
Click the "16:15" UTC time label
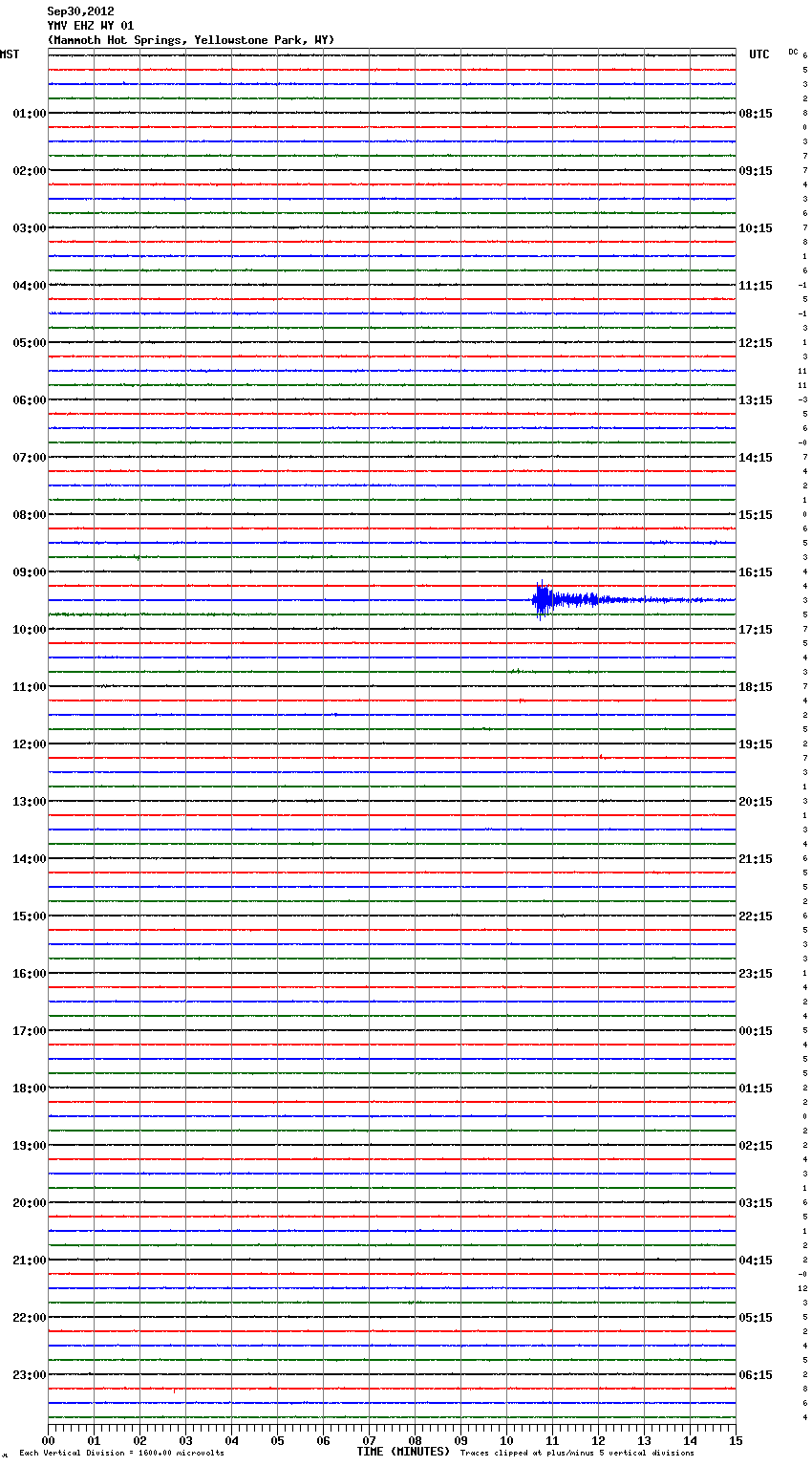click(x=756, y=572)
